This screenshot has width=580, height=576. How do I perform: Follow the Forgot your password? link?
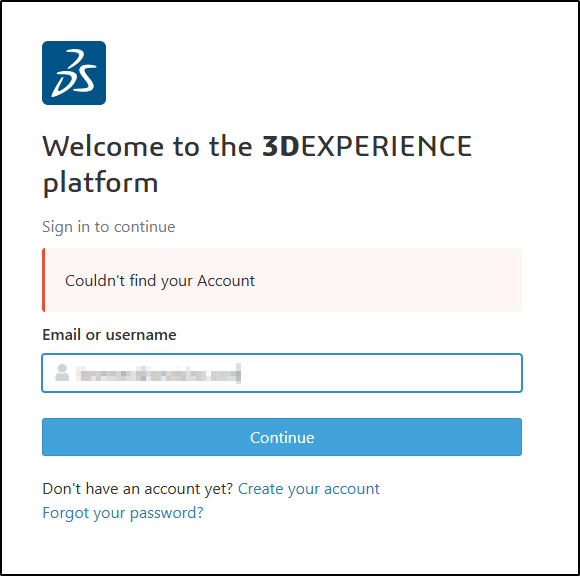point(123,513)
